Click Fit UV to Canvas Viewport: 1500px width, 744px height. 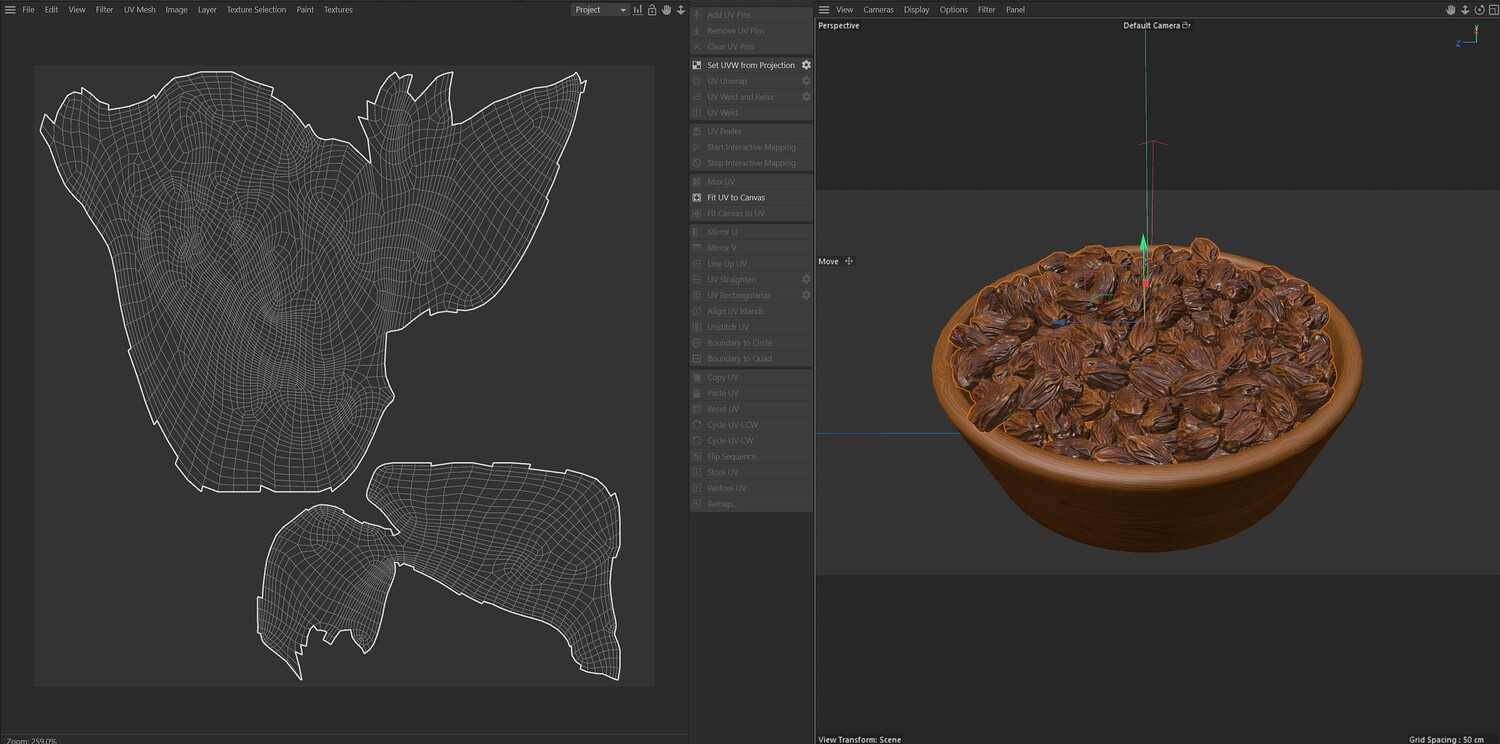[x=735, y=198]
